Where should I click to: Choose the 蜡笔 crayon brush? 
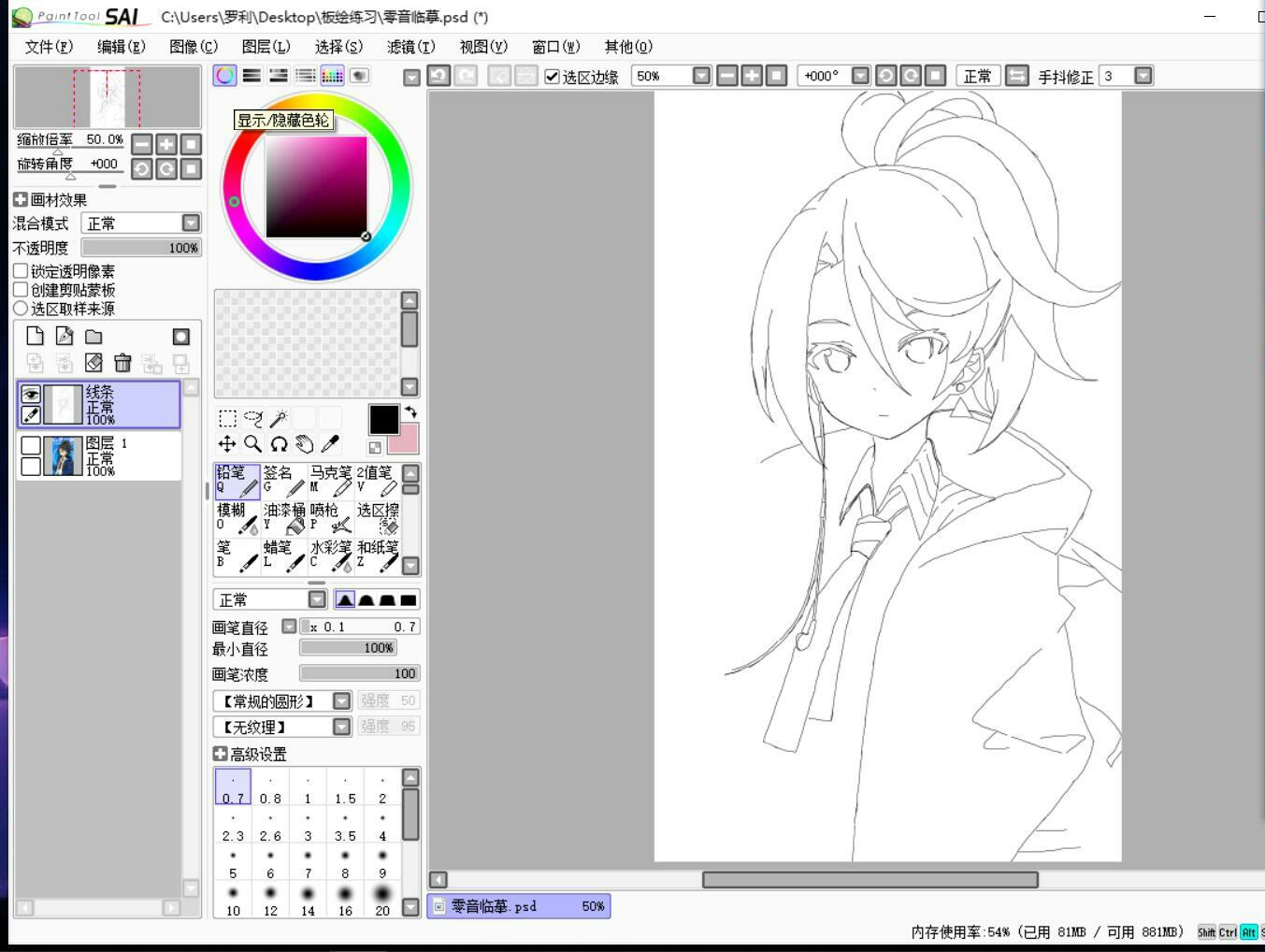(x=284, y=555)
